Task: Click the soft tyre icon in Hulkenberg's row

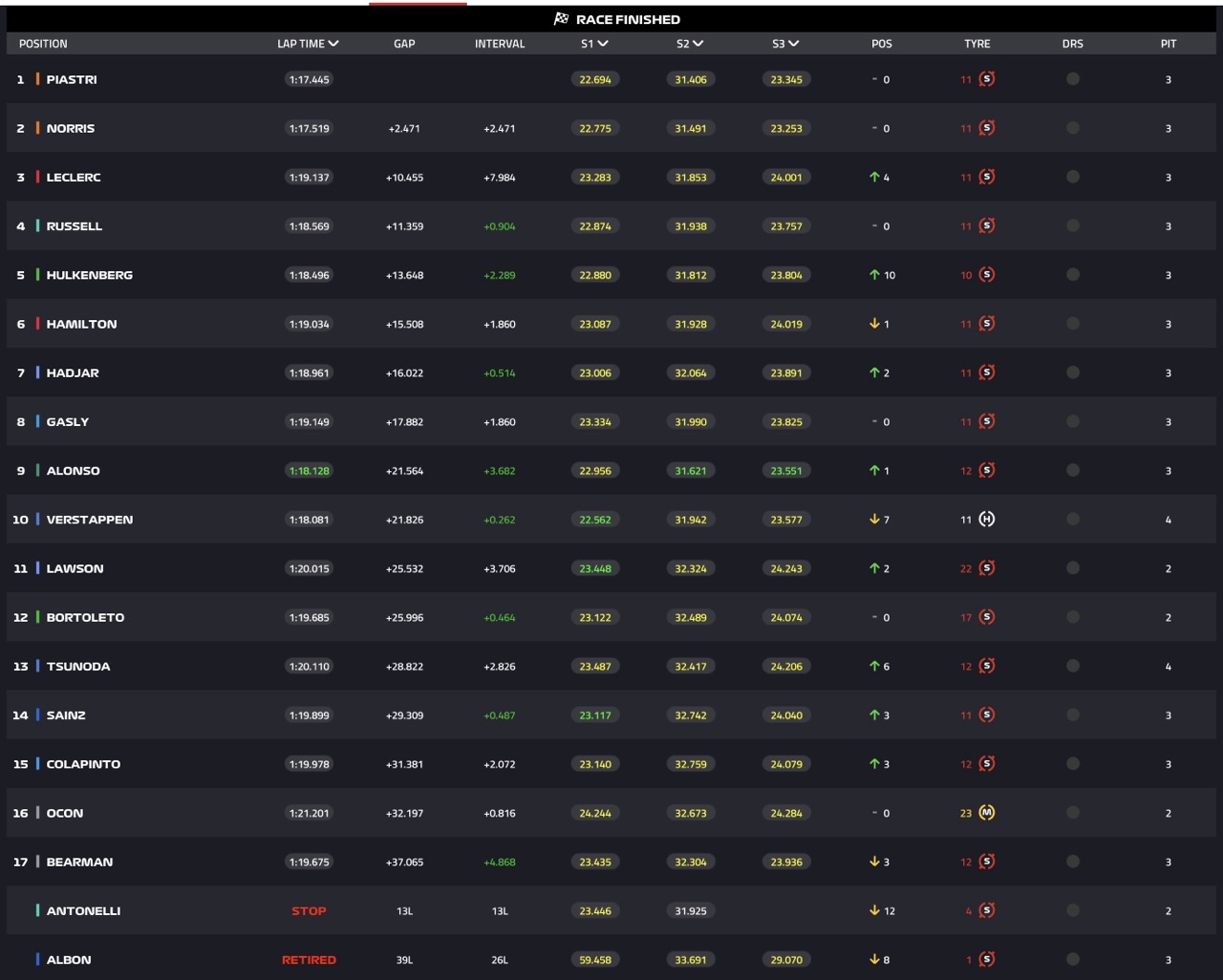Action: tap(987, 274)
